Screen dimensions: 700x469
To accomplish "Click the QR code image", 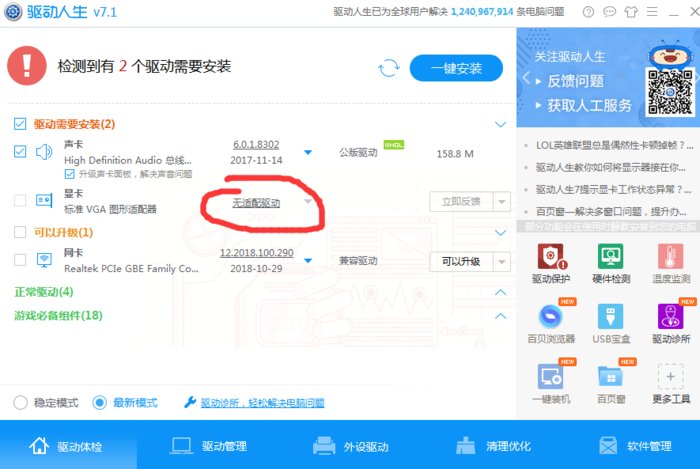I will pyautogui.click(x=670, y=91).
